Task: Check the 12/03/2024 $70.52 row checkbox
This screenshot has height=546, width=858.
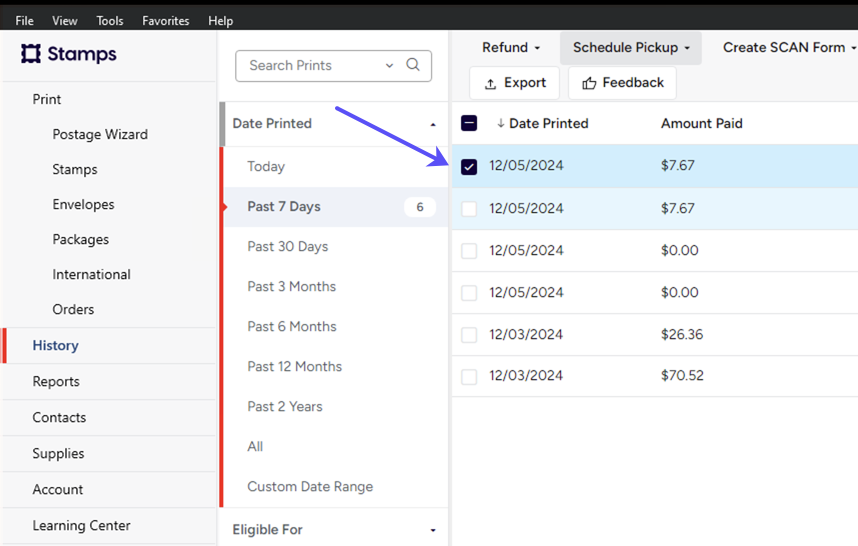Action: click(469, 376)
